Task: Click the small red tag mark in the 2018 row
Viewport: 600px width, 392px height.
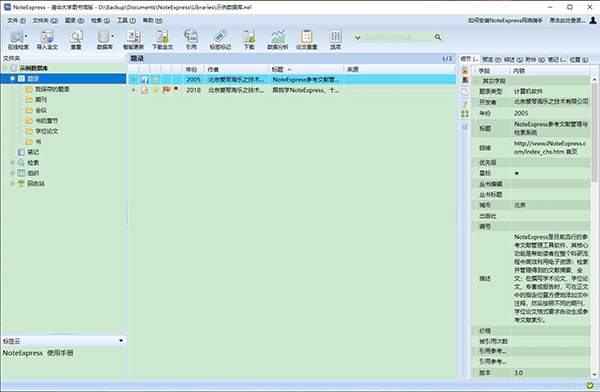Action: point(176,88)
